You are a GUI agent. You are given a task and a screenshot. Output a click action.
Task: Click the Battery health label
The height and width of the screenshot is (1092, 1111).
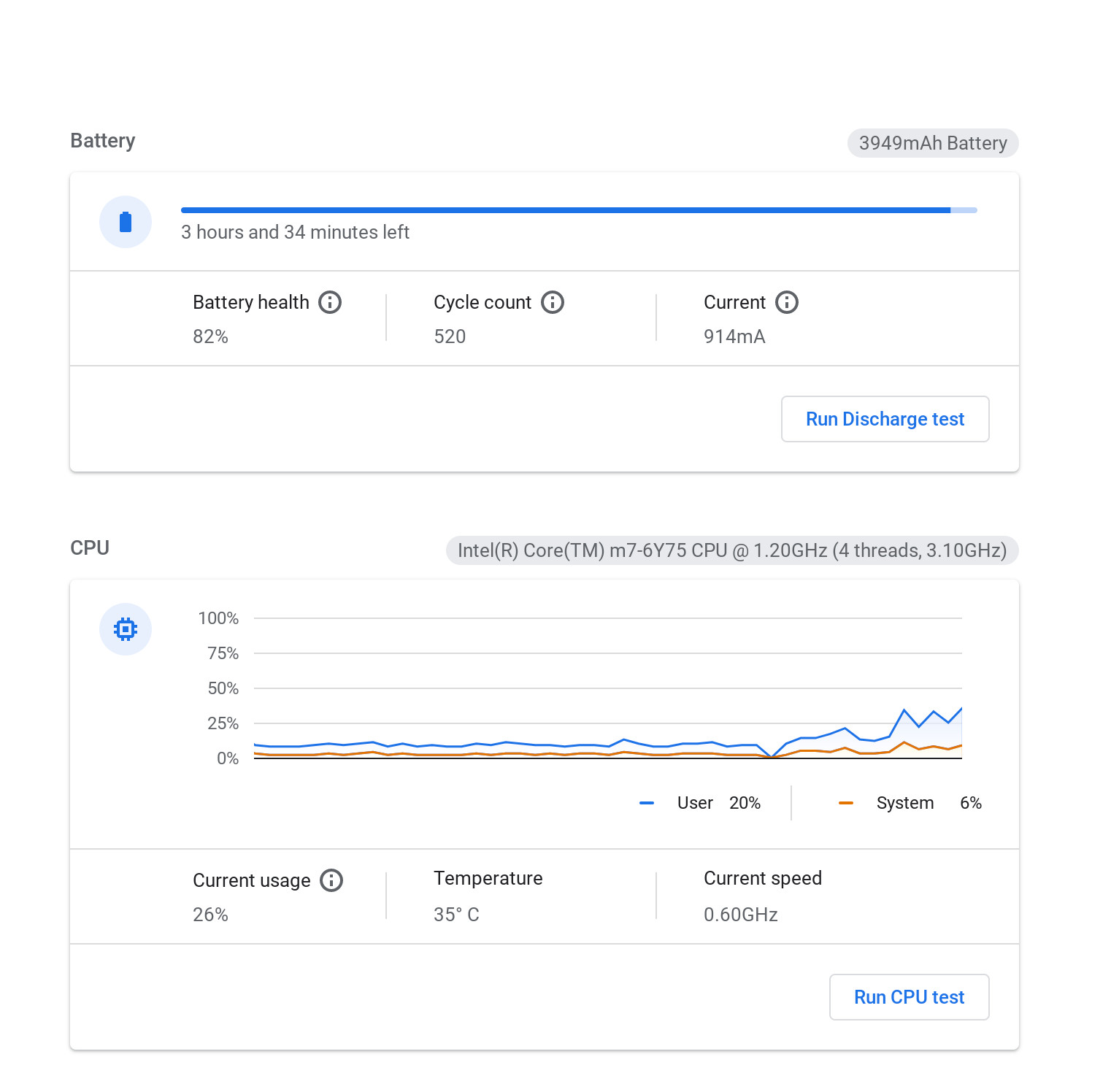[251, 302]
